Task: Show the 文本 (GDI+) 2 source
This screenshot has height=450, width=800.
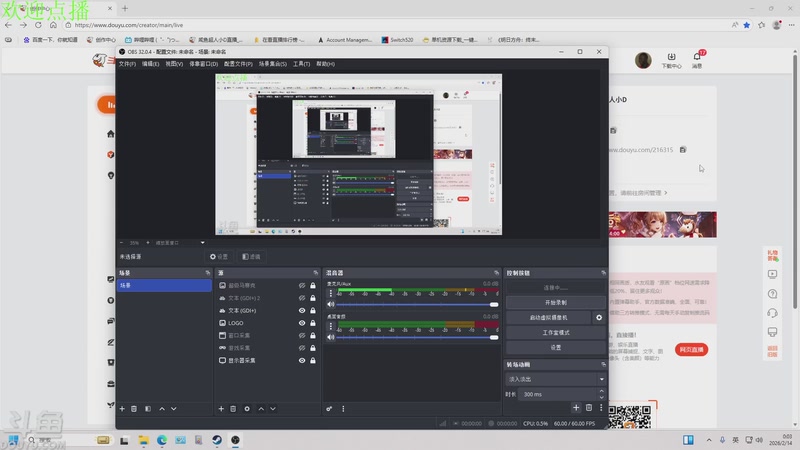Action: 302,298
